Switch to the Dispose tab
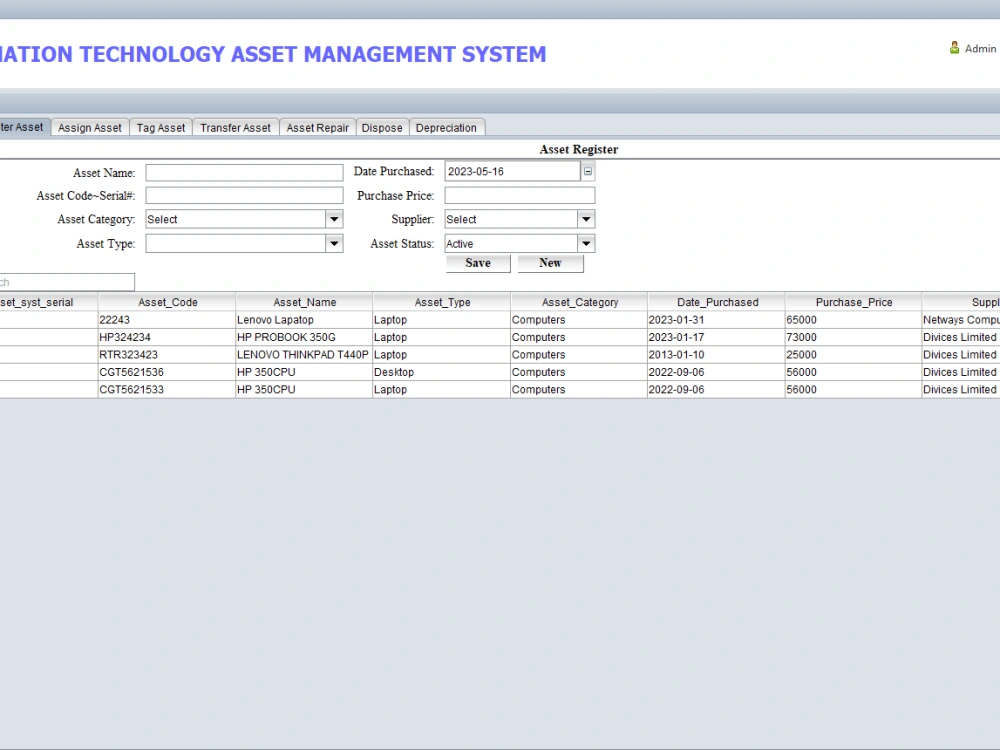1000x750 pixels. click(x=382, y=127)
